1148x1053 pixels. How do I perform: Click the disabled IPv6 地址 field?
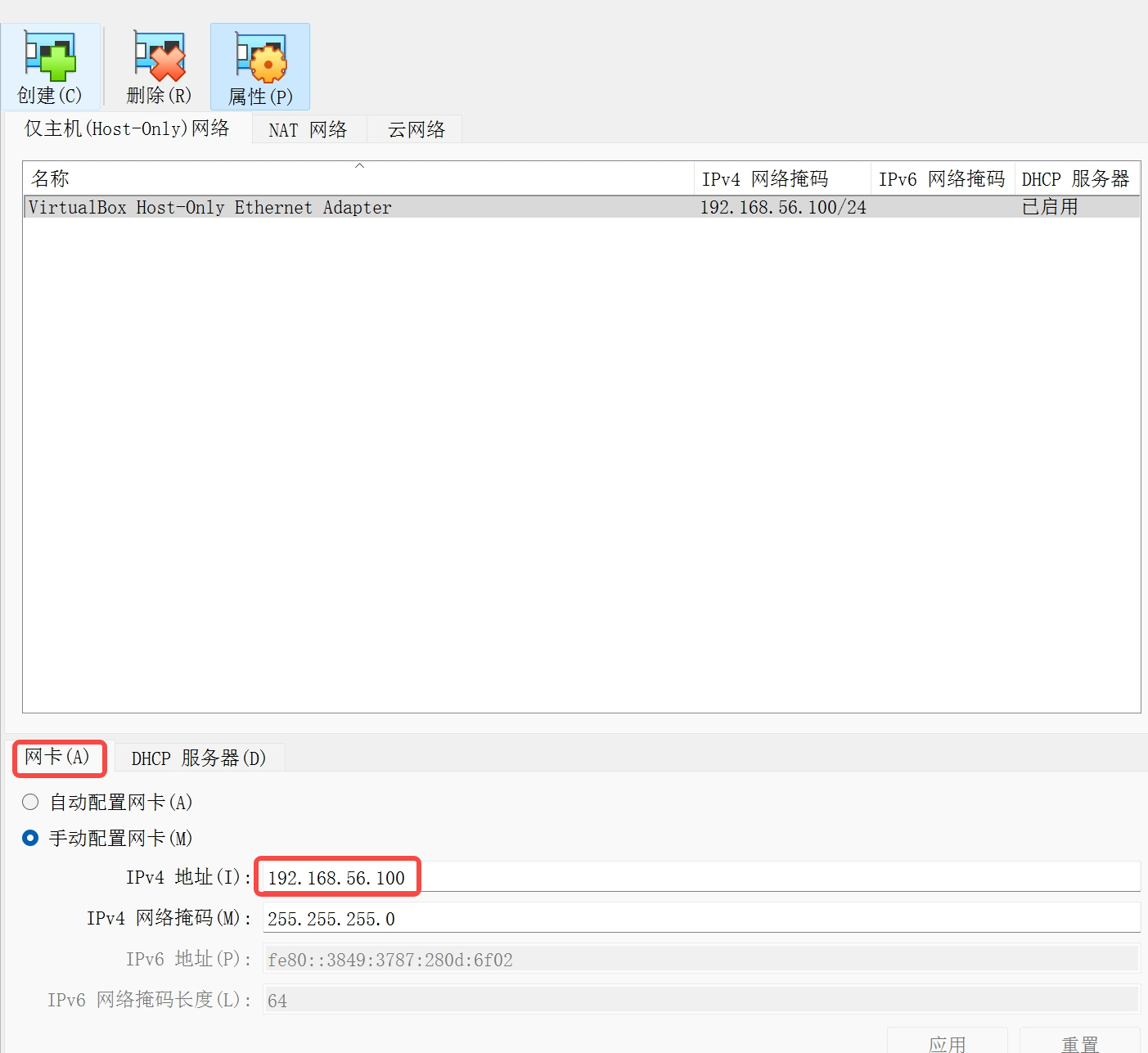tap(701, 959)
